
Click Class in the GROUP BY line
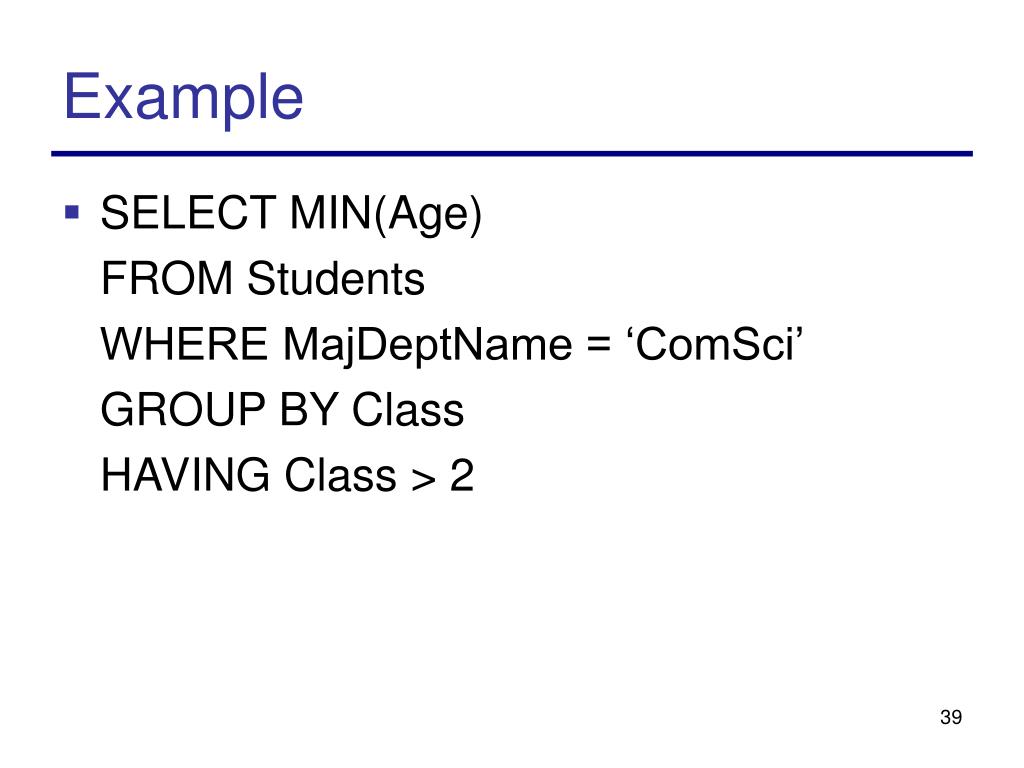point(408,409)
